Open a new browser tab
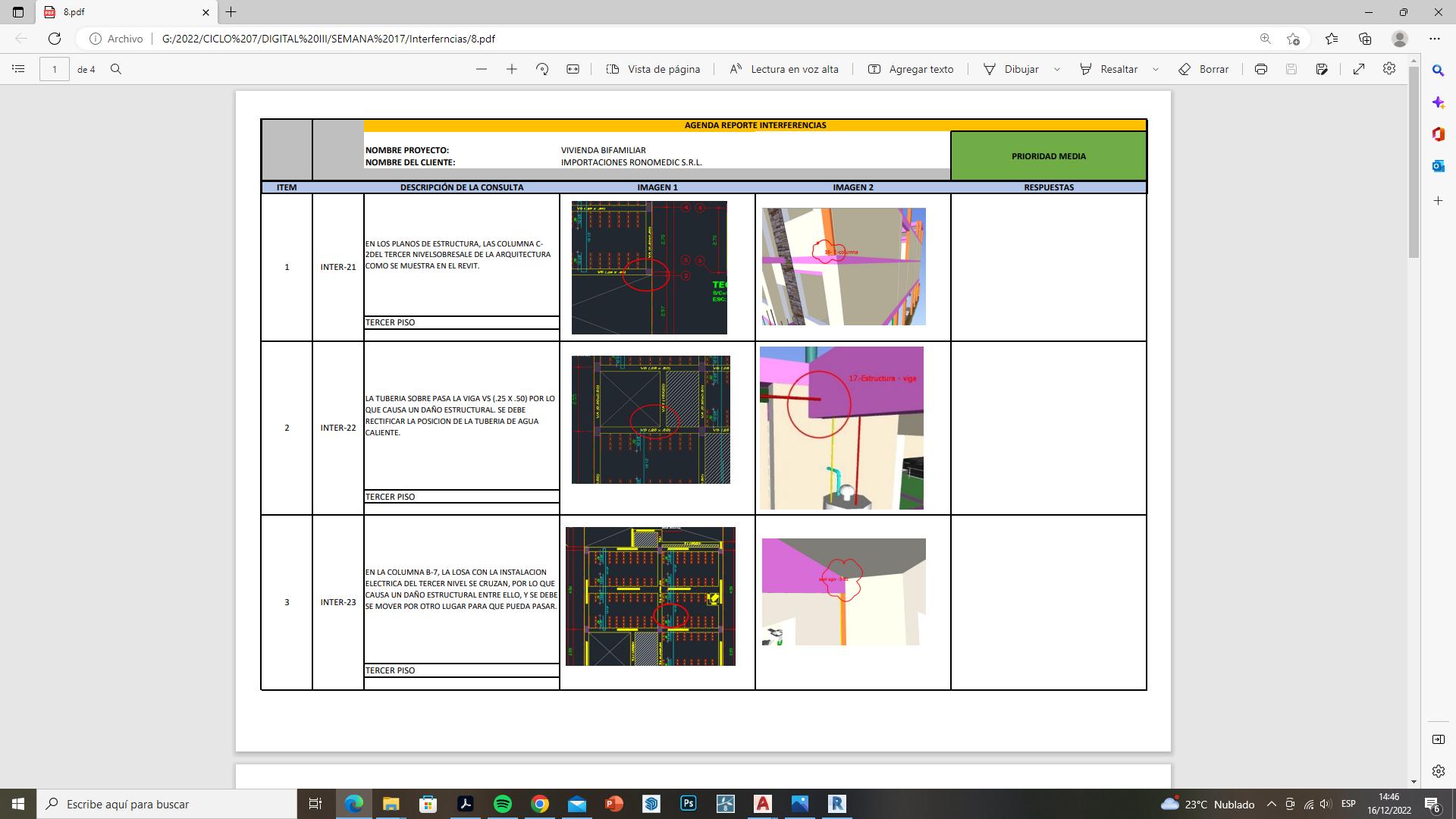The width and height of the screenshot is (1456, 819). click(x=231, y=12)
